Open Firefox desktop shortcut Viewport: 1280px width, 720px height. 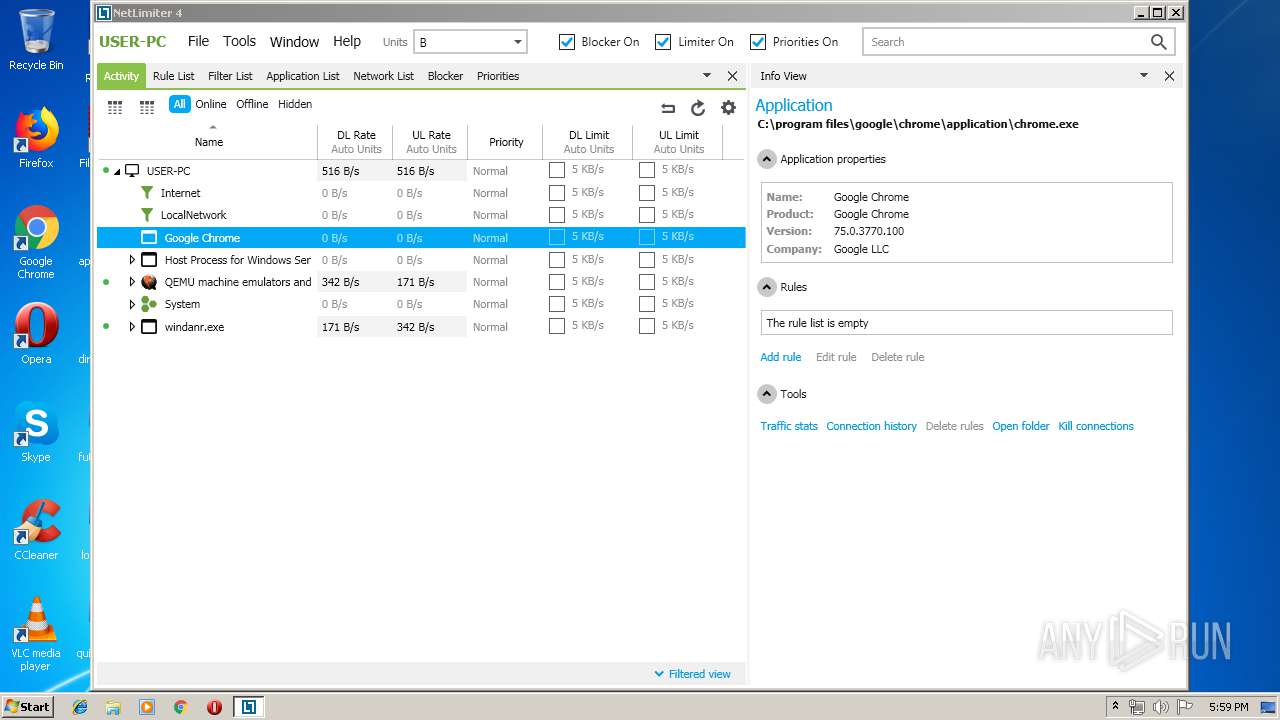36,138
